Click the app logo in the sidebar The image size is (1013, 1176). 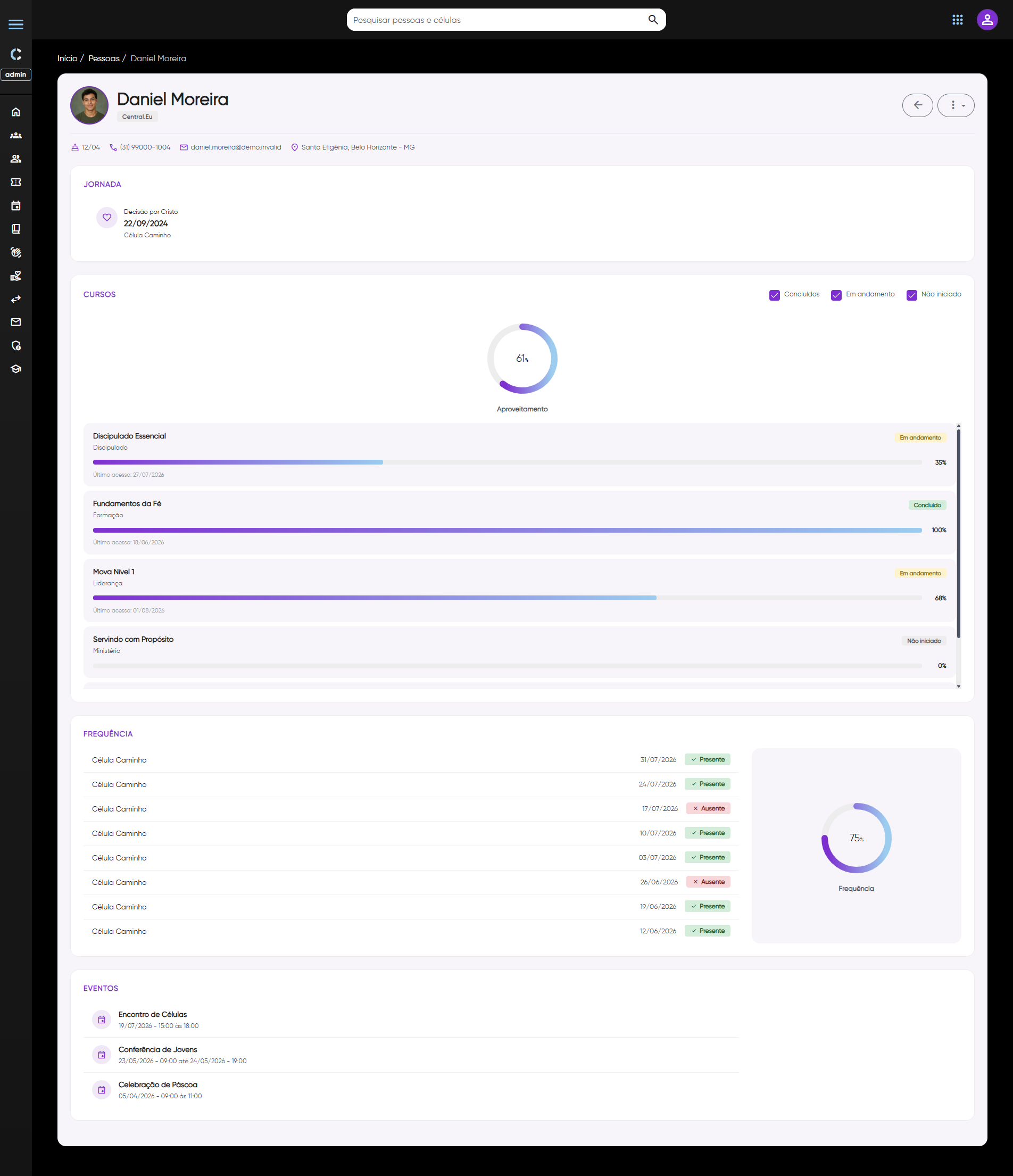[16, 54]
